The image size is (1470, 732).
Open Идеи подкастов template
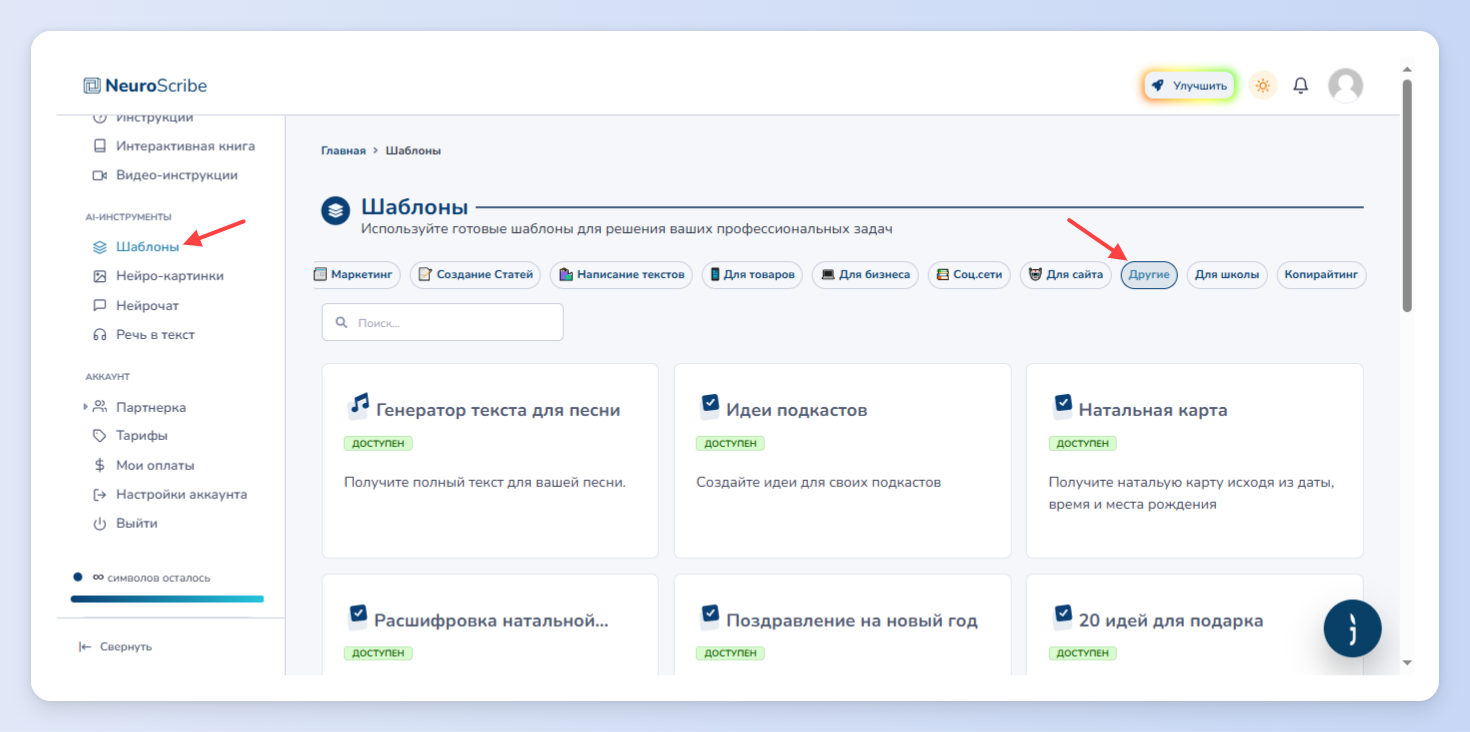842,460
